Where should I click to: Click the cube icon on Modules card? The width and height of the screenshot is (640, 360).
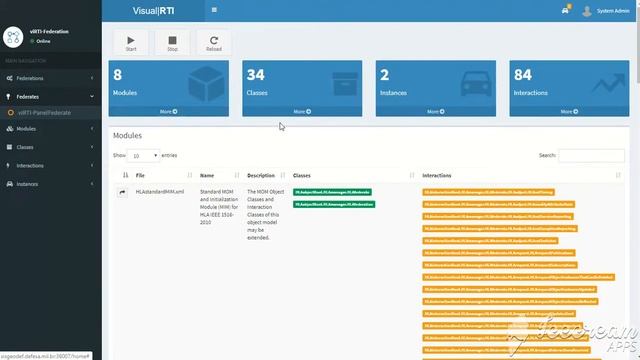tap(206, 84)
